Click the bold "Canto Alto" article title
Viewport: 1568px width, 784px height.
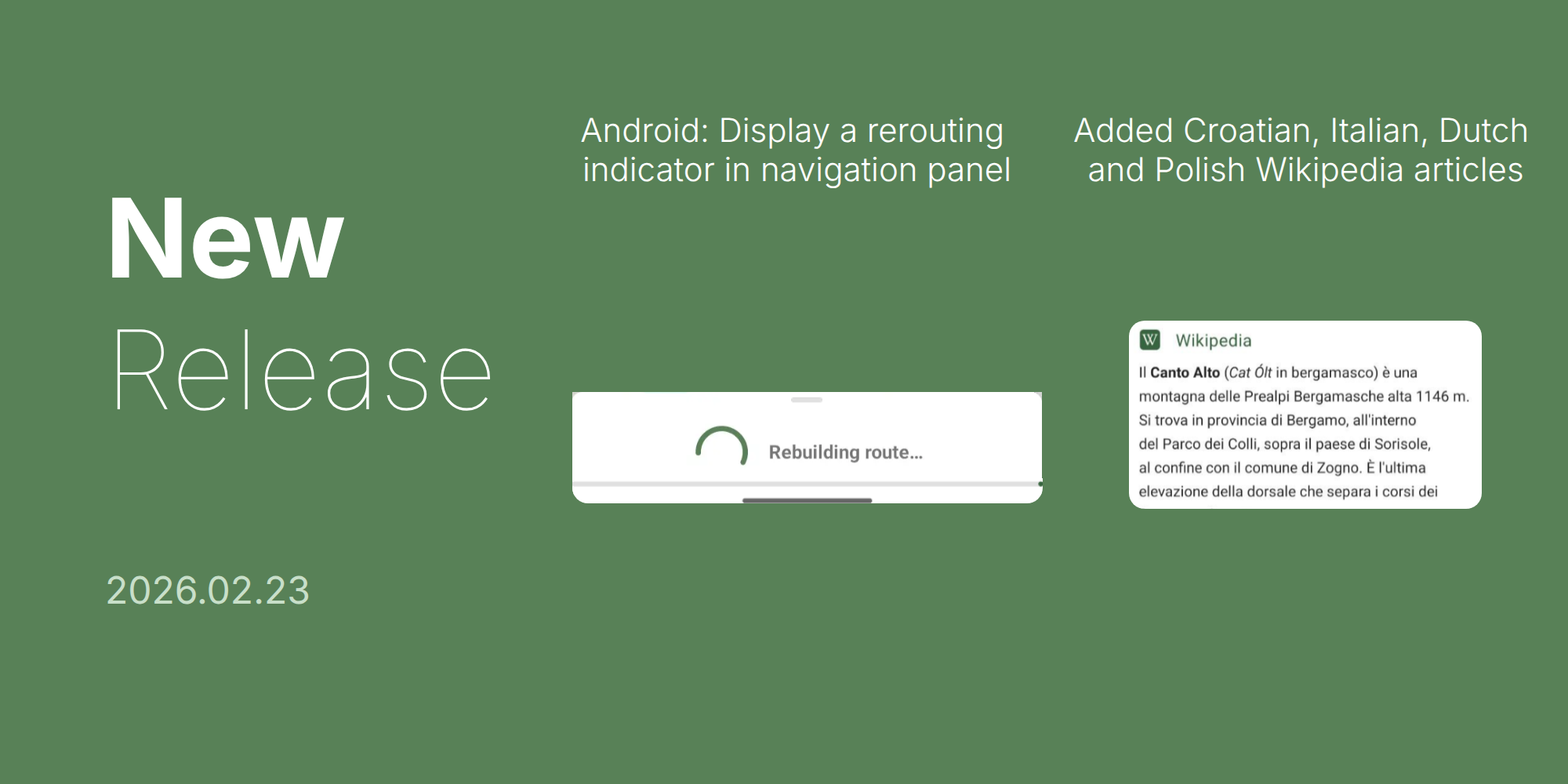1185,372
